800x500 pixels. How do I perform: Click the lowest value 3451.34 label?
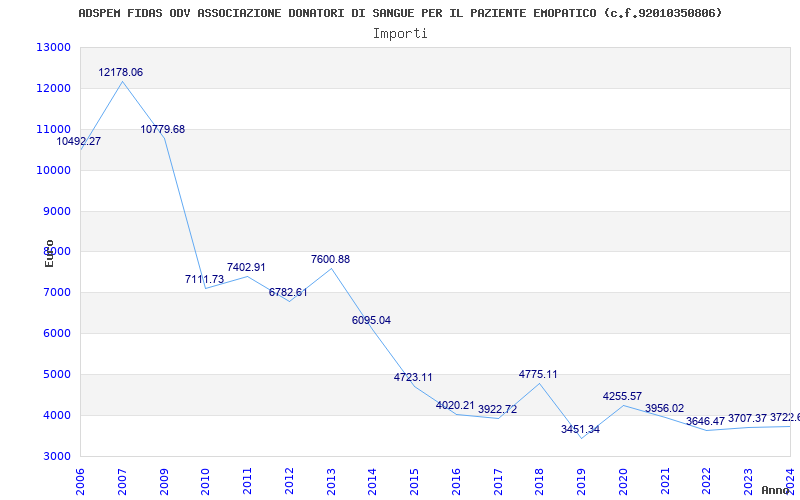580,430
